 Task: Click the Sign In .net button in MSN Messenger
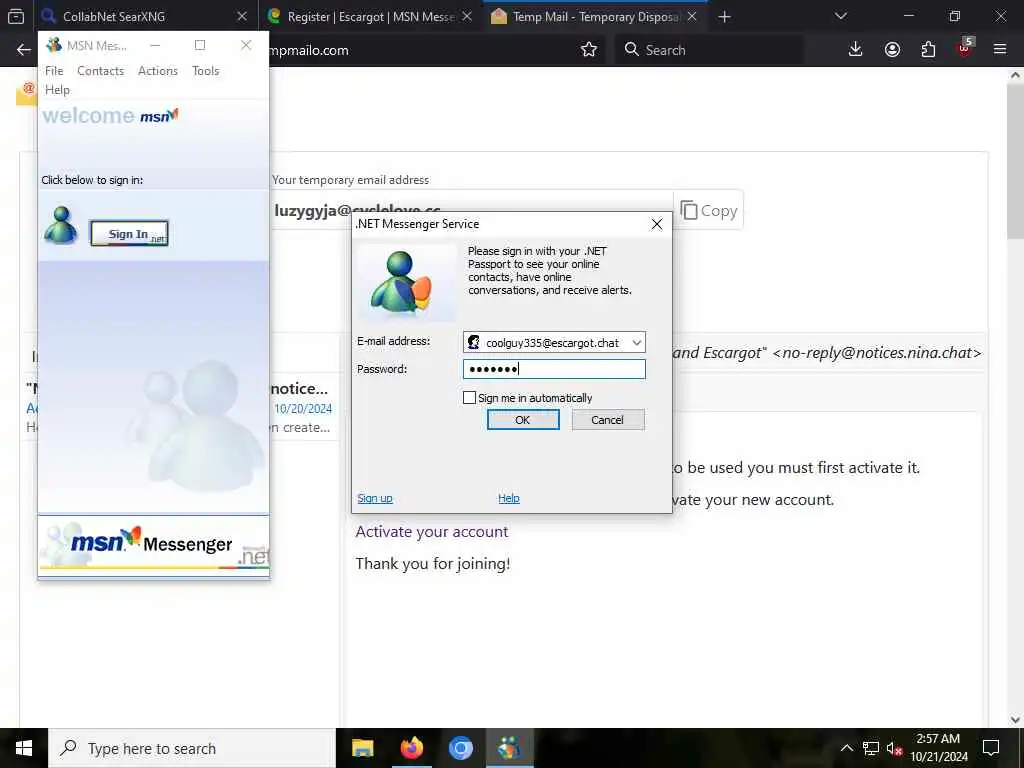coord(129,234)
